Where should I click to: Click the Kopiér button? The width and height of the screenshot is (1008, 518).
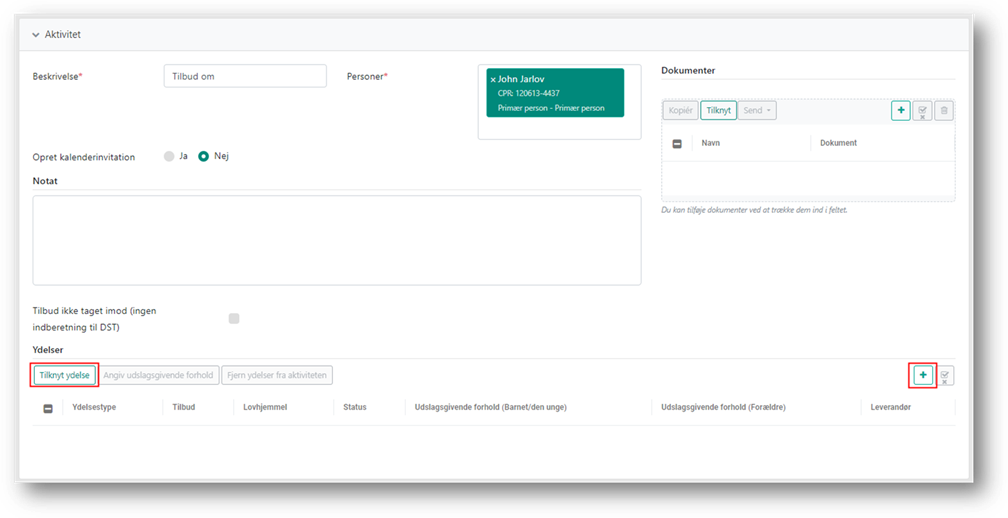point(680,110)
